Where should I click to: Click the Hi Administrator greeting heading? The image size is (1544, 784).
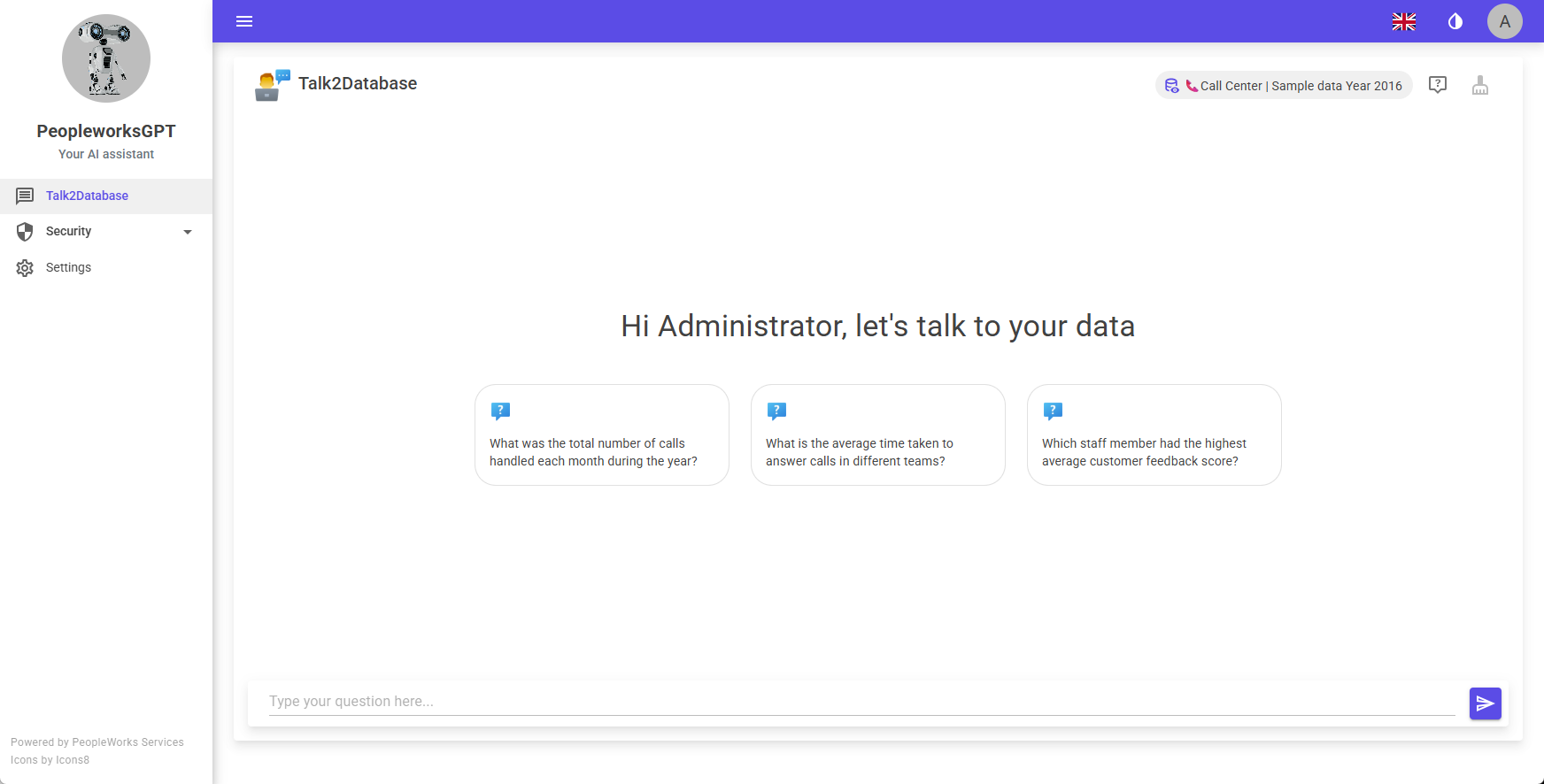878,326
